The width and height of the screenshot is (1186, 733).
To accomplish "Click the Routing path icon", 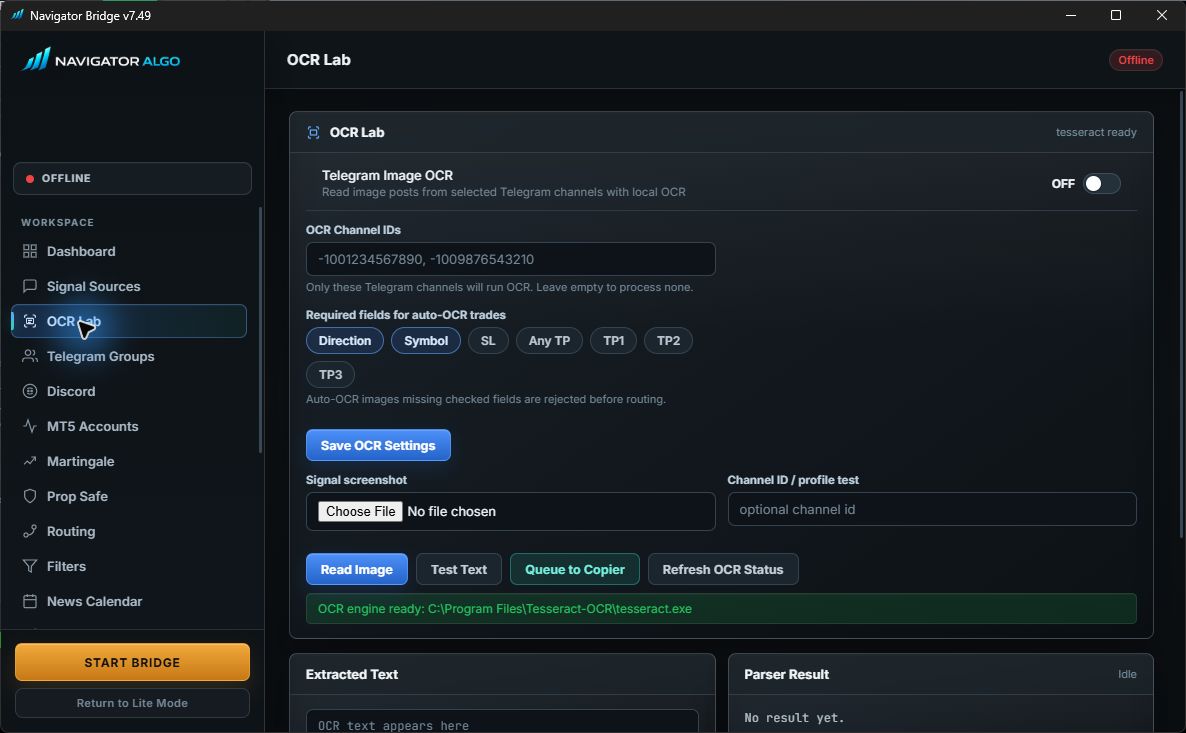I will tap(29, 531).
